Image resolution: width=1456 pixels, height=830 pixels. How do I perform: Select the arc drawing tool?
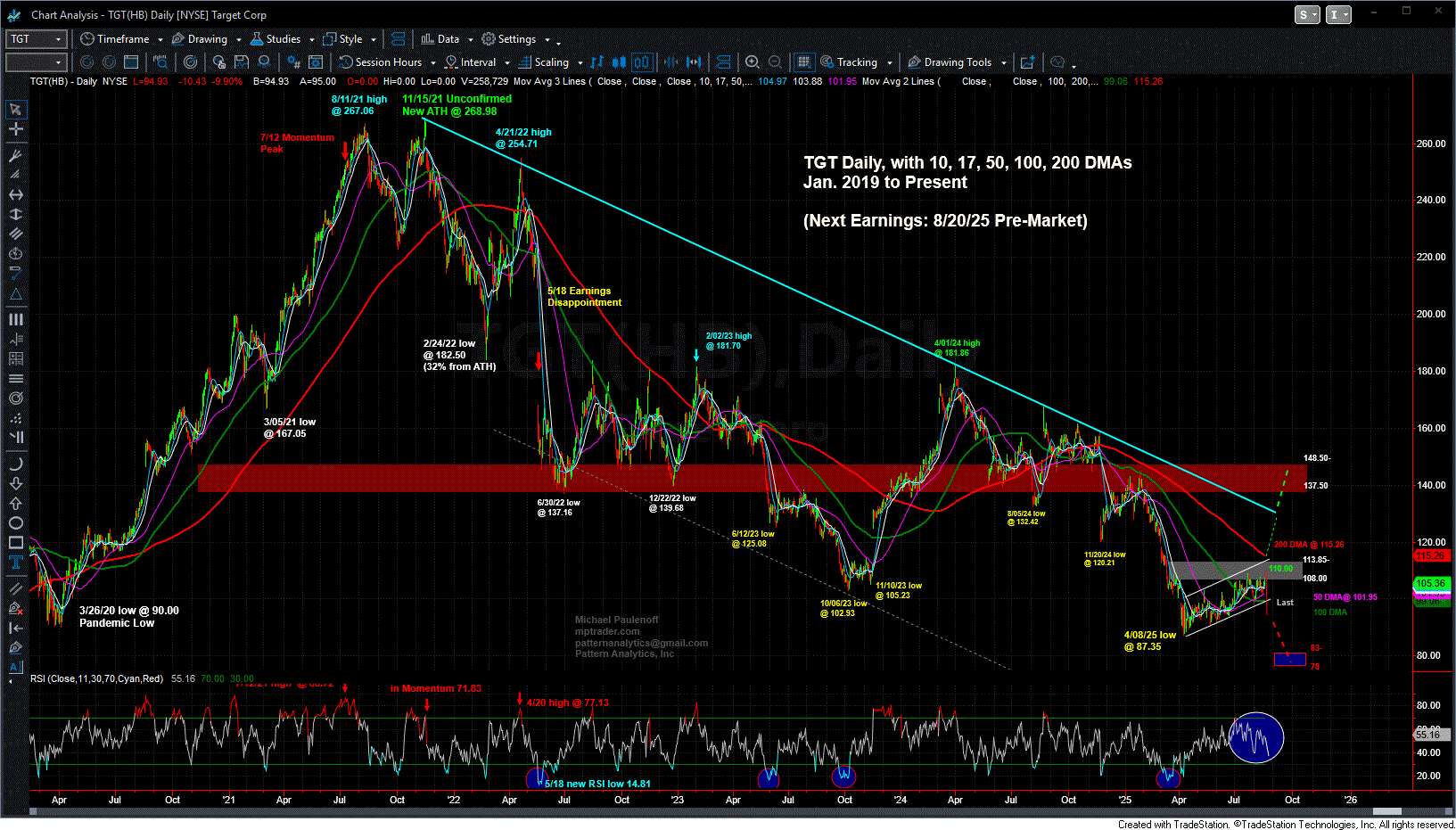pyautogui.click(x=16, y=464)
